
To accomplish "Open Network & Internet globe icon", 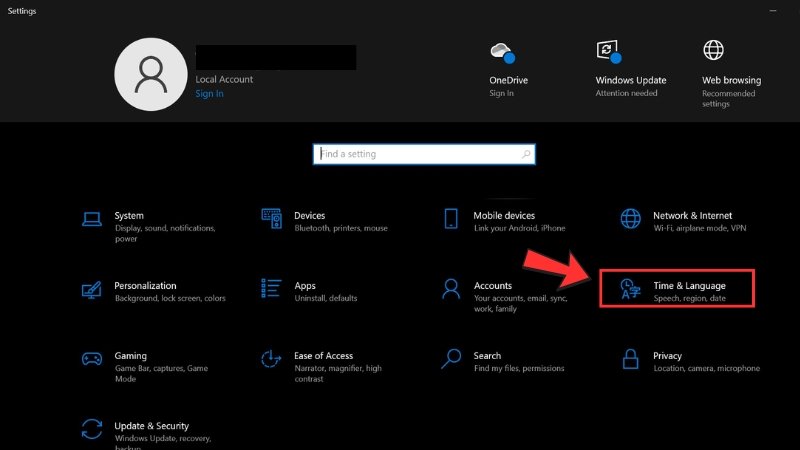I will click(630, 219).
